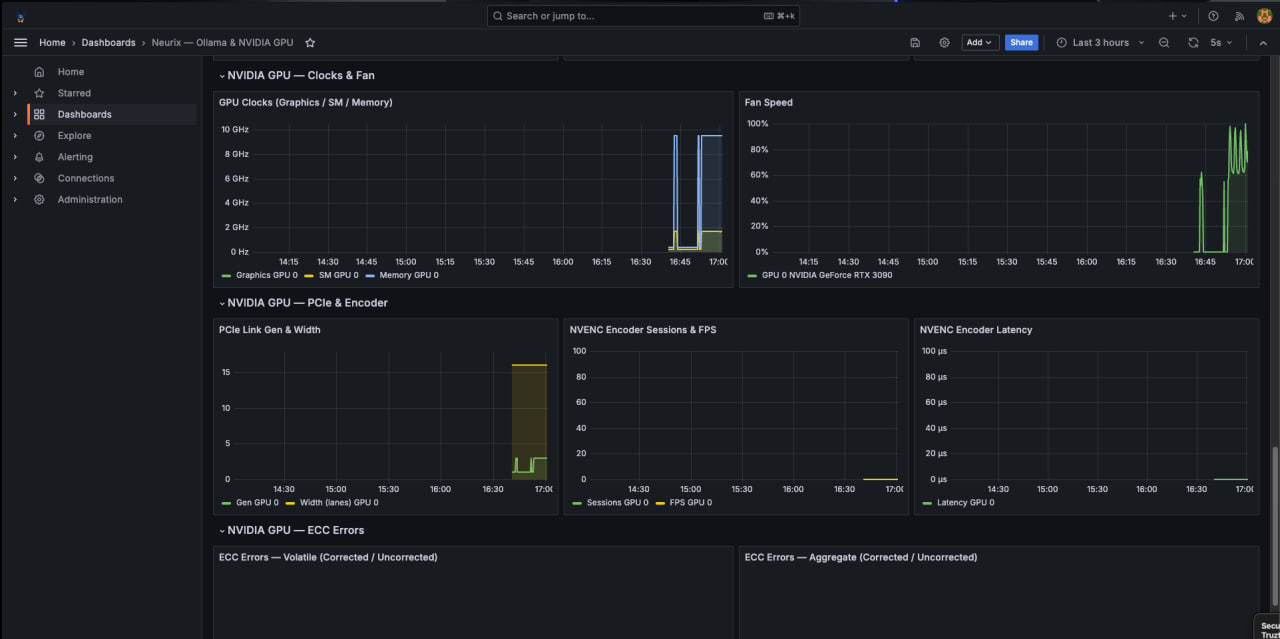Click the NVENC Encoder Latency panel title
The image size is (1280, 639).
point(976,330)
